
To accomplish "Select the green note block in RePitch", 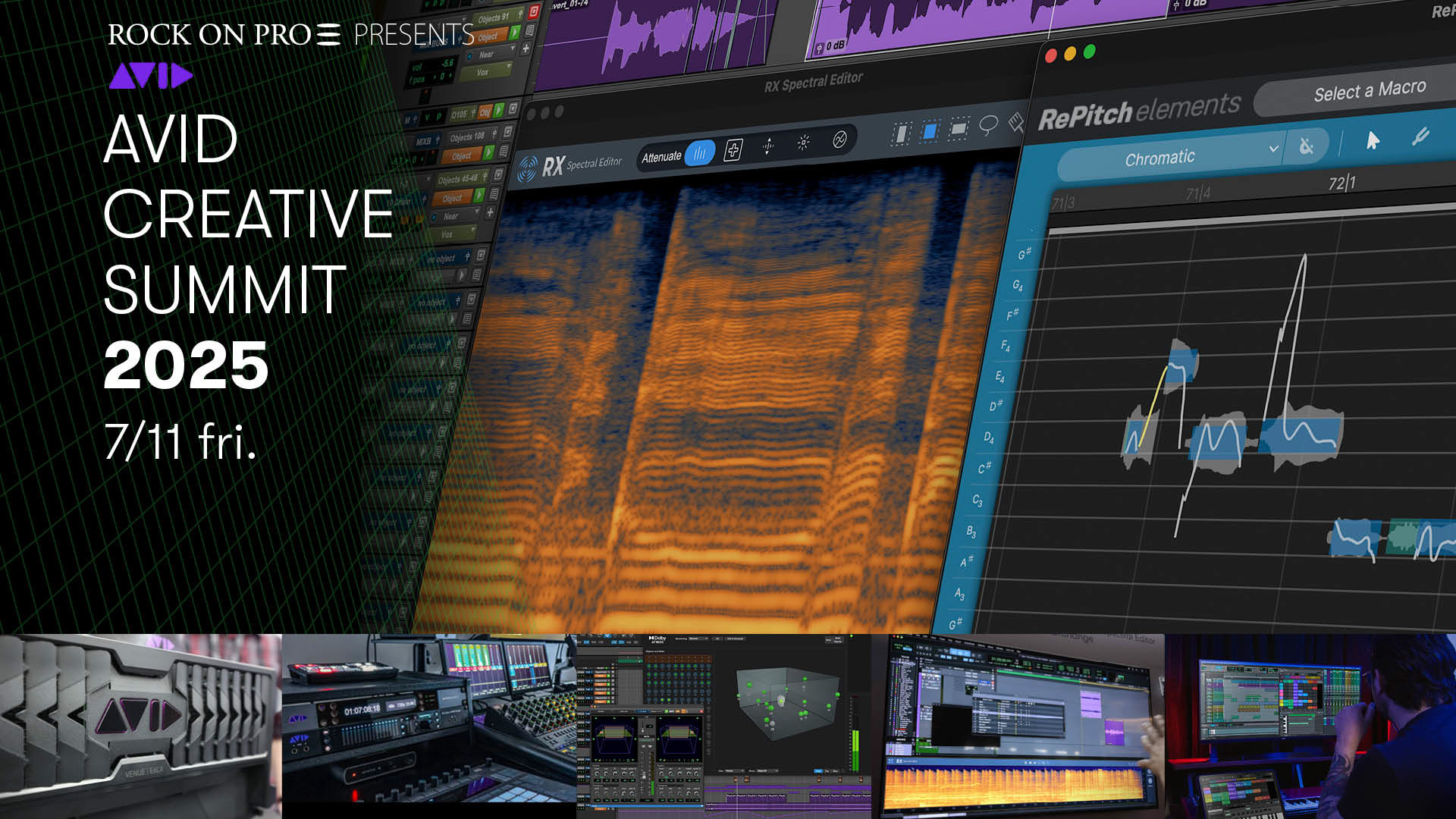I will pyautogui.click(x=1401, y=538).
